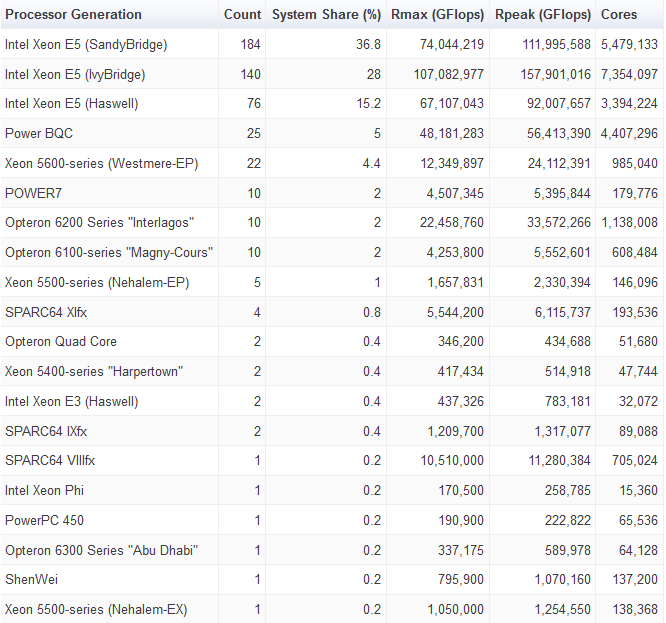Click Rpeak value 157,901,016

click(x=556, y=75)
